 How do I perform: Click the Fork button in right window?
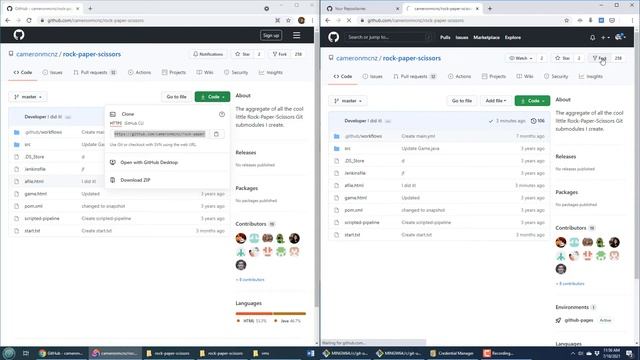click(599, 58)
